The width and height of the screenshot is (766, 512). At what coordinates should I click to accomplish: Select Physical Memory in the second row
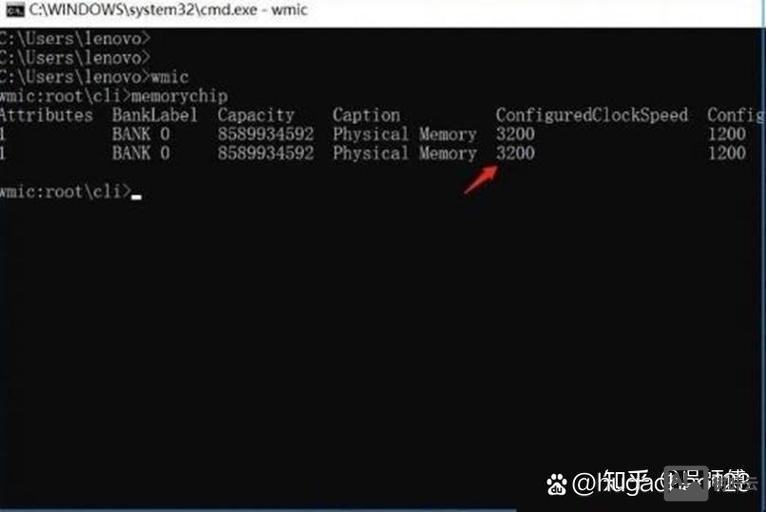pos(404,153)
